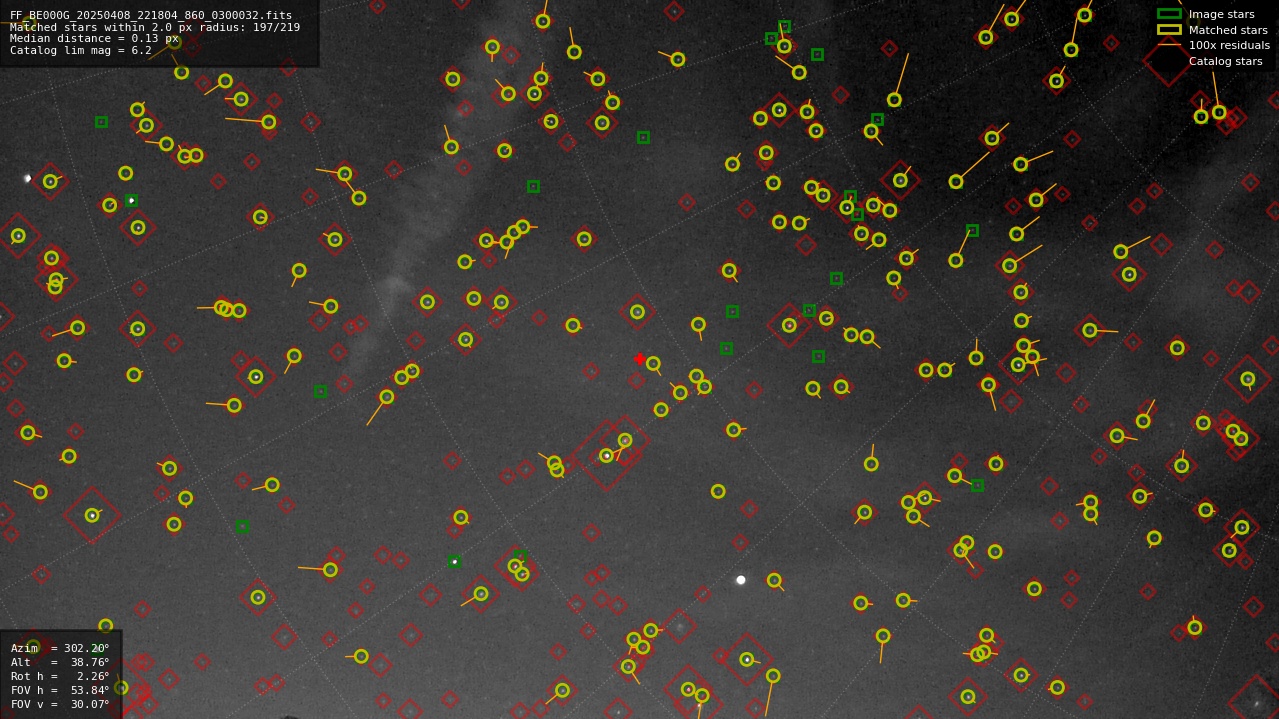Click the 'Catalog stars' legend label

click(1225, 61)
